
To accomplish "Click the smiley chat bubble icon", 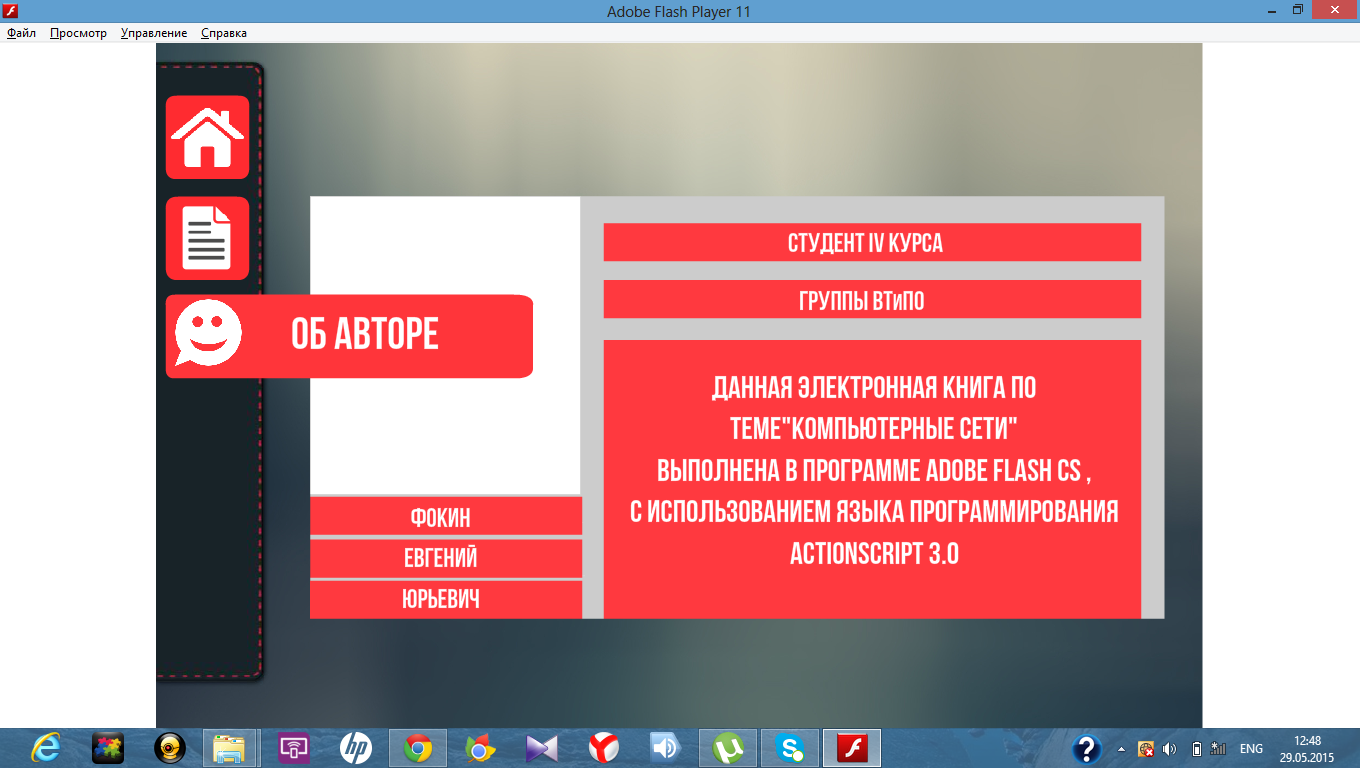I will pos(208,334).
